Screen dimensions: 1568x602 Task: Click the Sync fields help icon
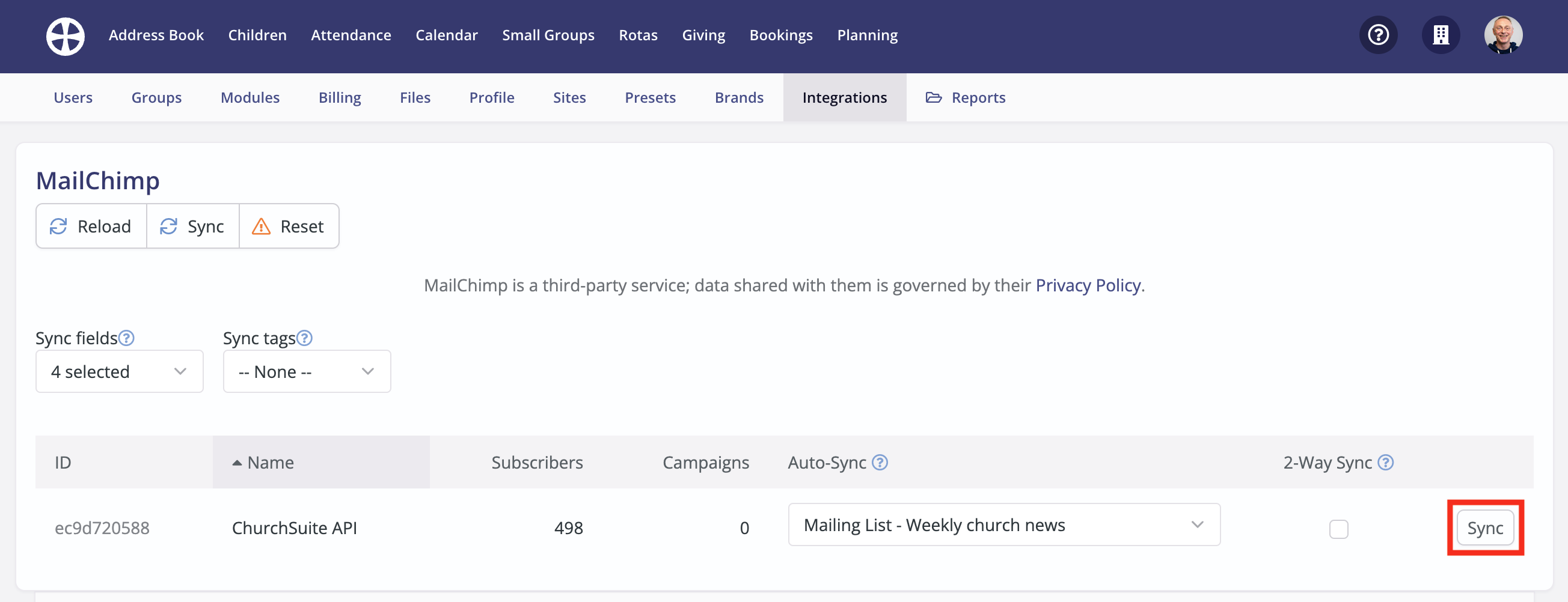[x=126, y=338]
